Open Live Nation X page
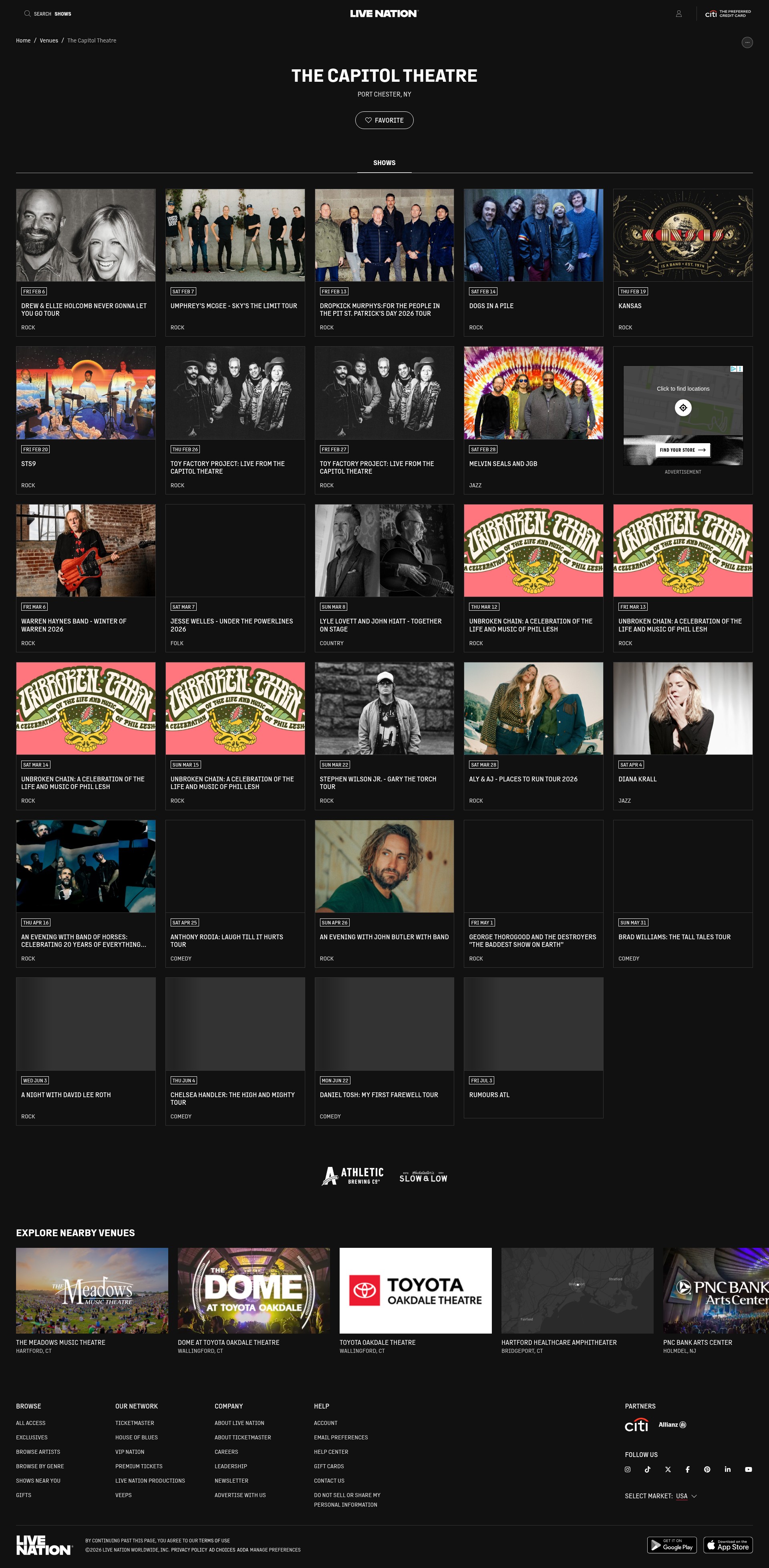Viewport: 769px width, 1568px height. pos(668,1469)
